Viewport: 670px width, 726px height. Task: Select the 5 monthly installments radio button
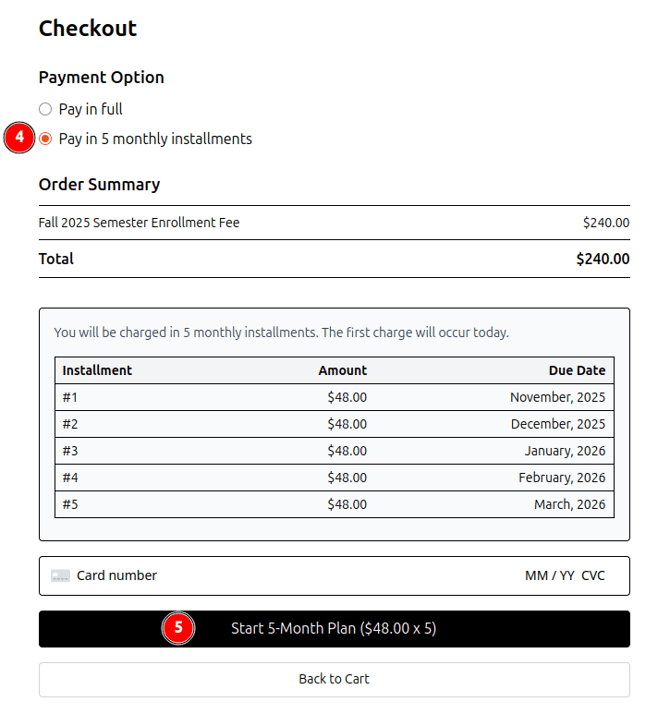(45, 139)
